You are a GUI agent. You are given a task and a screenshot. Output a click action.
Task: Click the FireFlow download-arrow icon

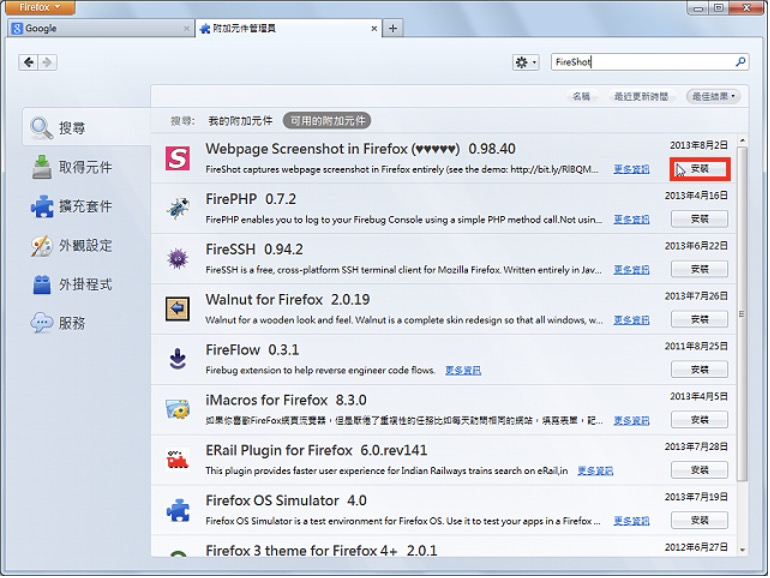tap(177, 358)
